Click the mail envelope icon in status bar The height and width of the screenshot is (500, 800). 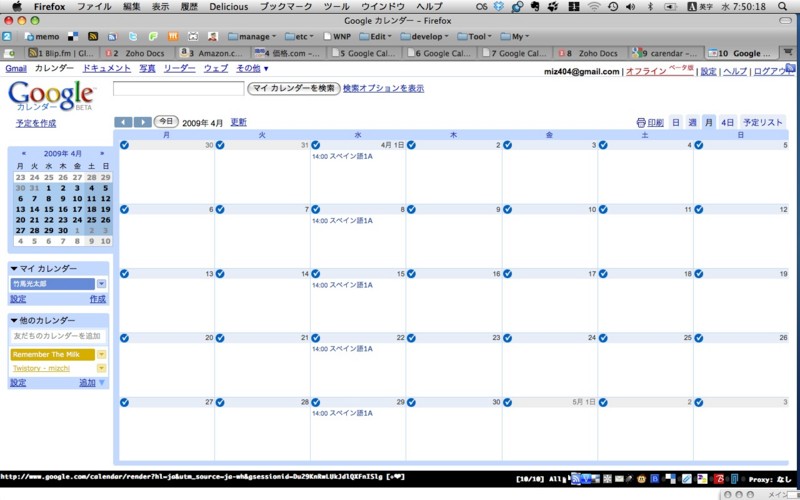coord(618,479)
